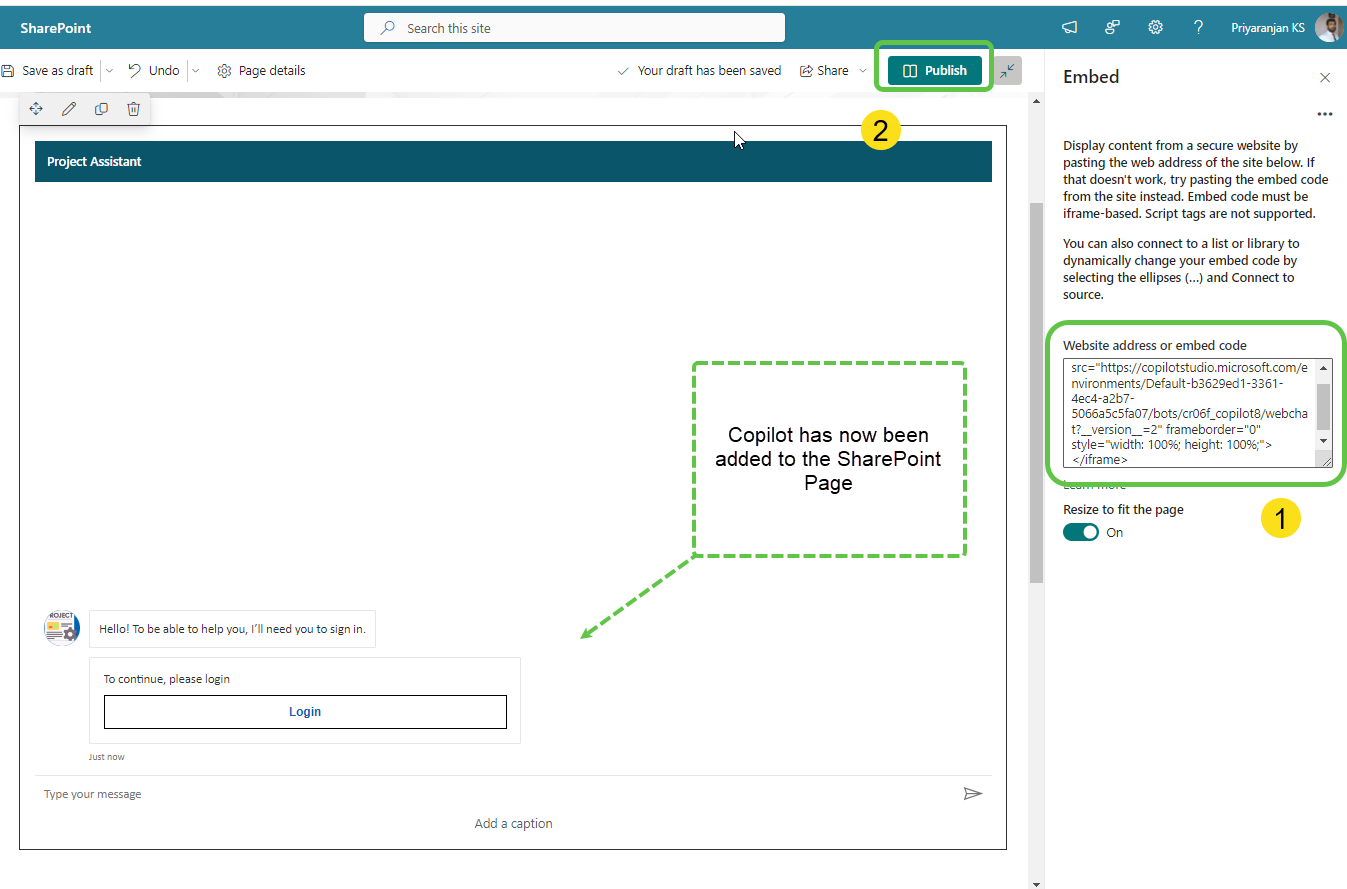Open the Undo dropdown arrow

click(195, 71)
